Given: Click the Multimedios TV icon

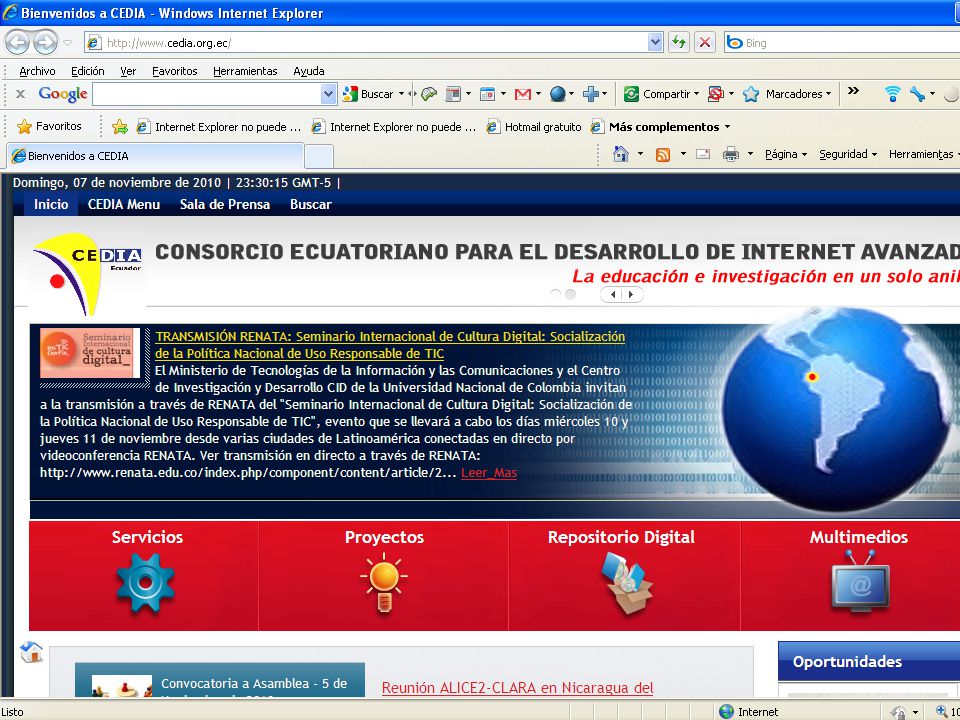Looking at the screenshot, I should click(860, 582).
